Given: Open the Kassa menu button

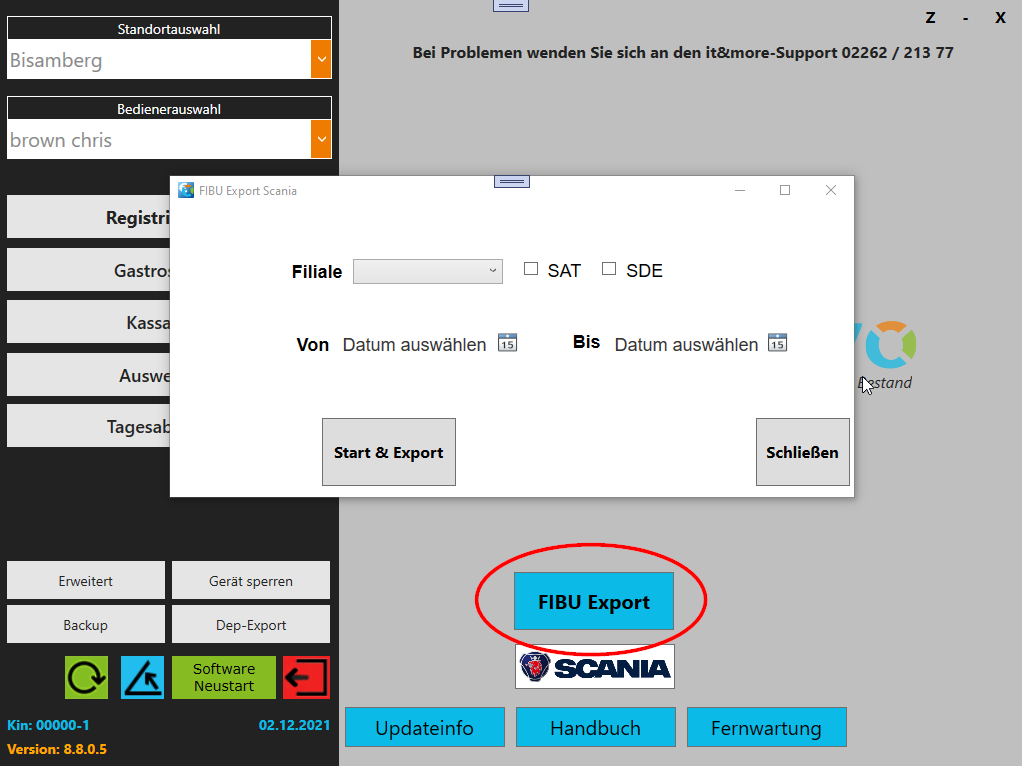Looking at the screenshot, I should click(89, 322).
